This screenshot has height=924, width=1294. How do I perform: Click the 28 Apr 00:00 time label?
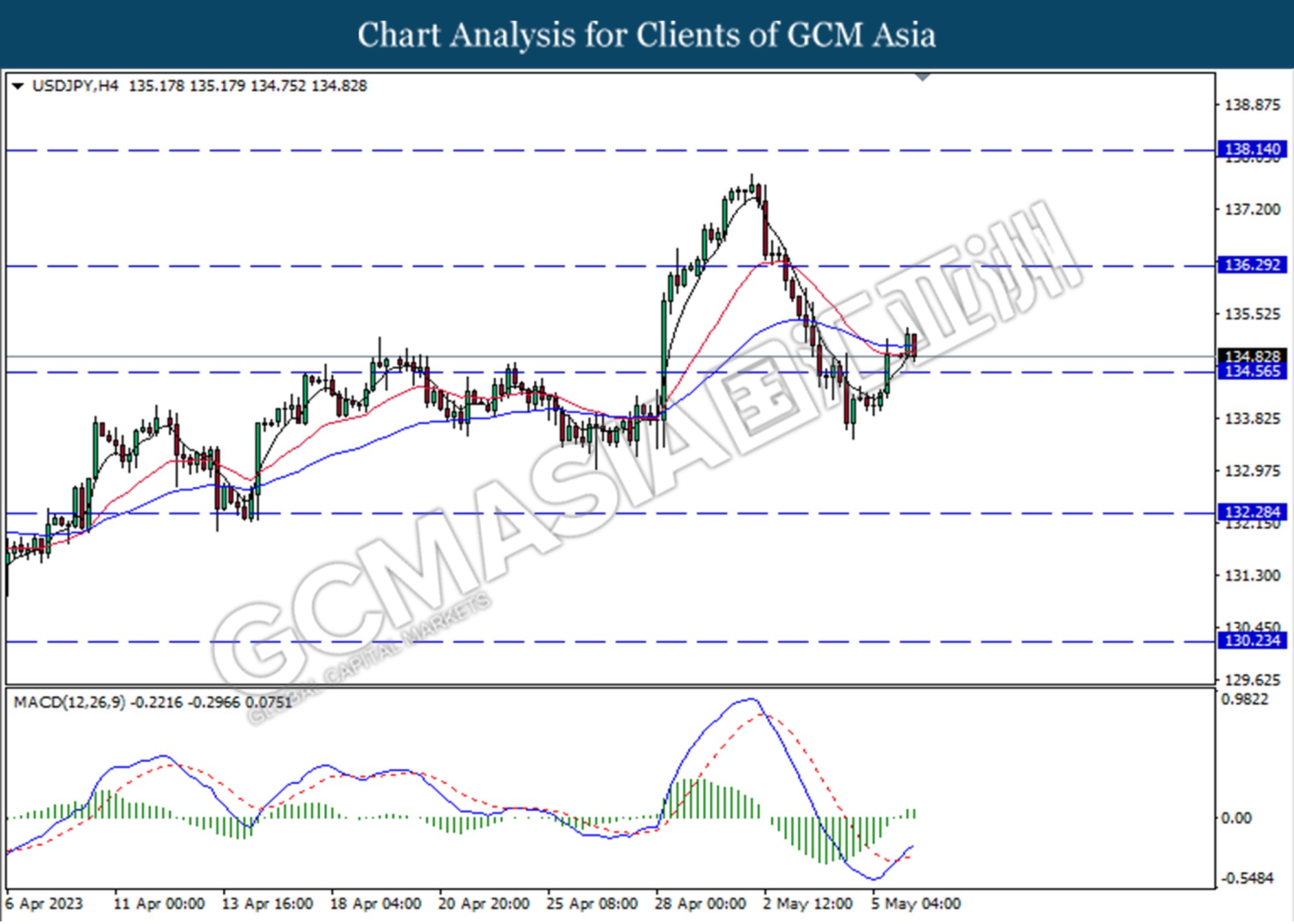pyautogui.click(x=700, y=904)
